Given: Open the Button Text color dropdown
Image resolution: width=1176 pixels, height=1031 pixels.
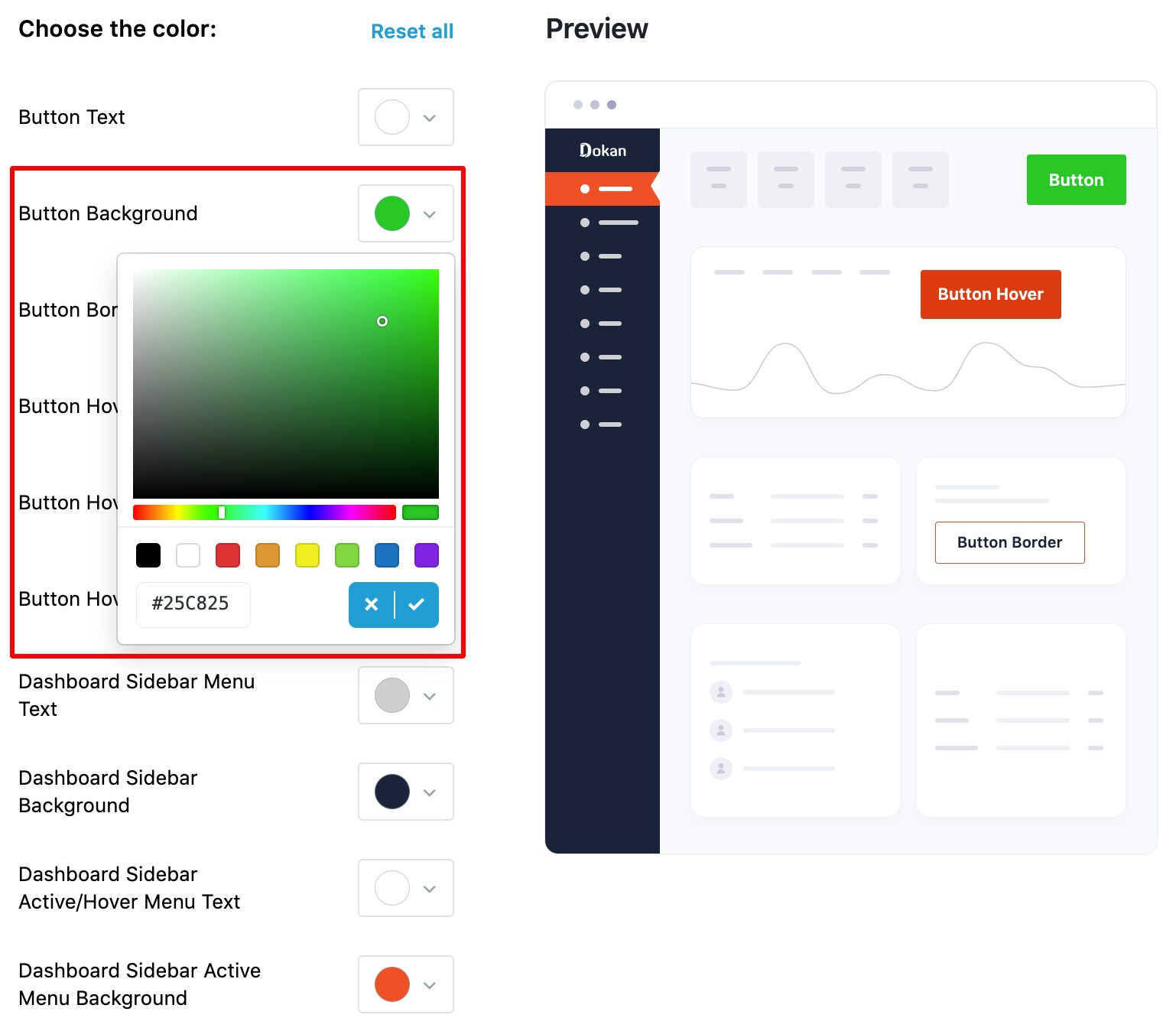Looking at the screenshot, I should (x=405, y=117).
